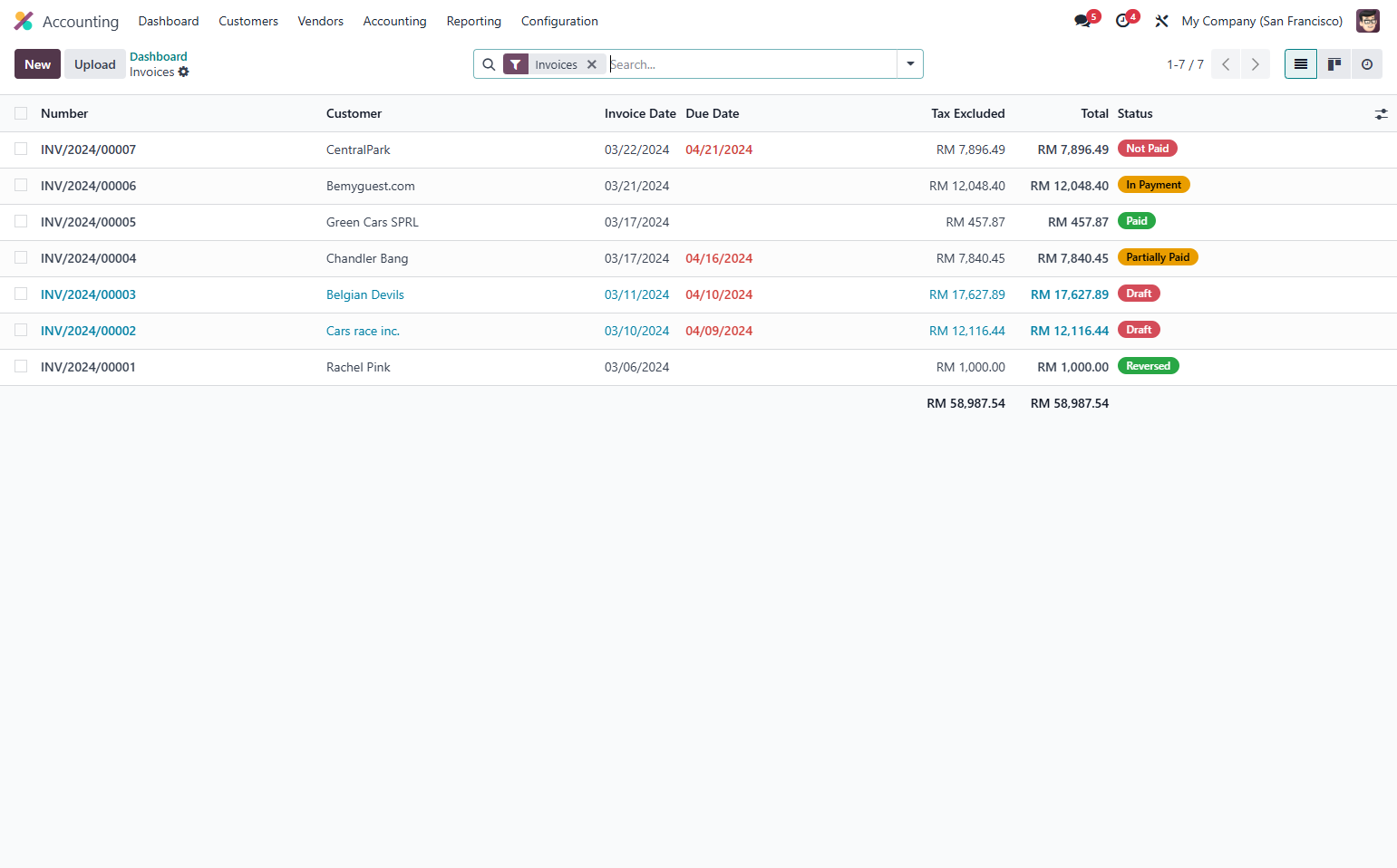Open the Accounting app home logo
This screenshot has width=1397, height=868.
tap(24, 21)
